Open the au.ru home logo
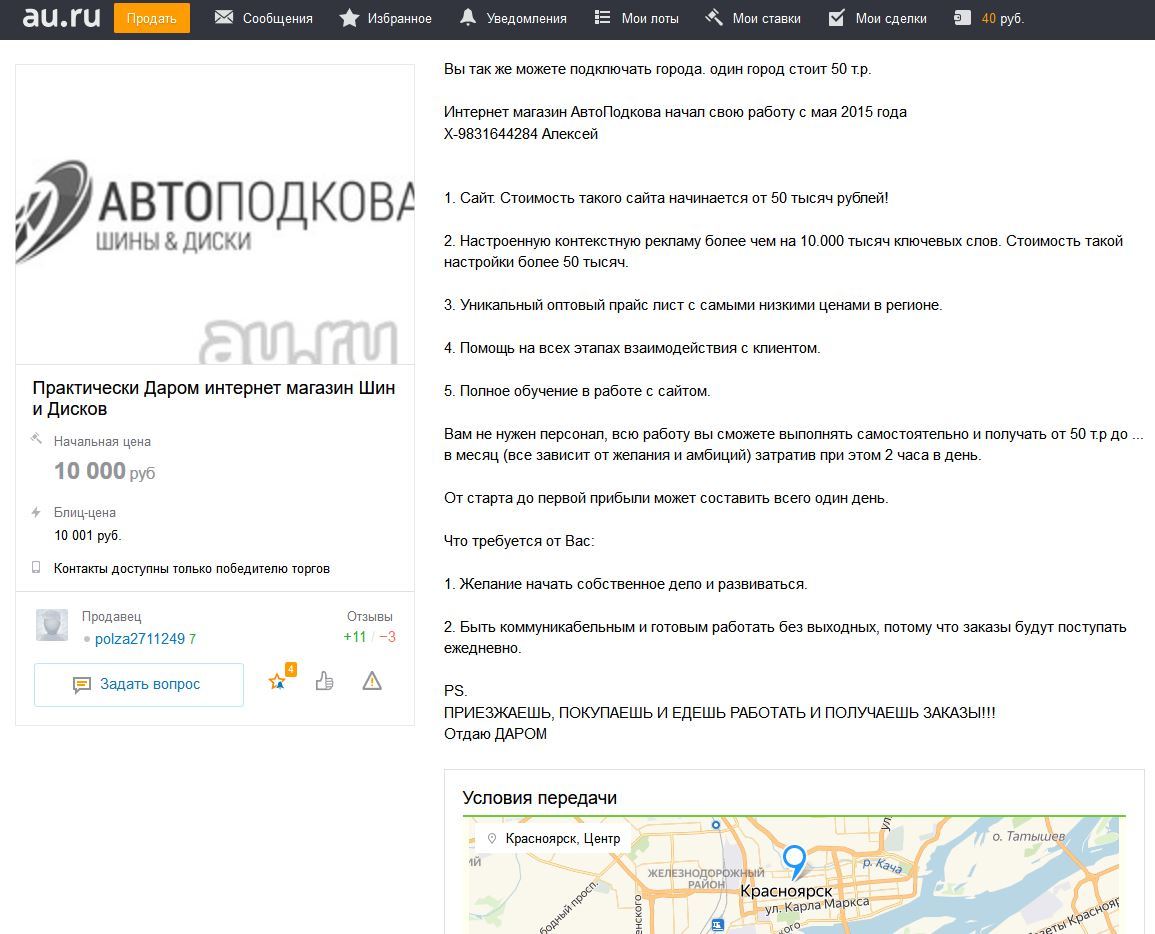Image resolution: width=1155 pixels, height=934 pixels. point(61,17)
